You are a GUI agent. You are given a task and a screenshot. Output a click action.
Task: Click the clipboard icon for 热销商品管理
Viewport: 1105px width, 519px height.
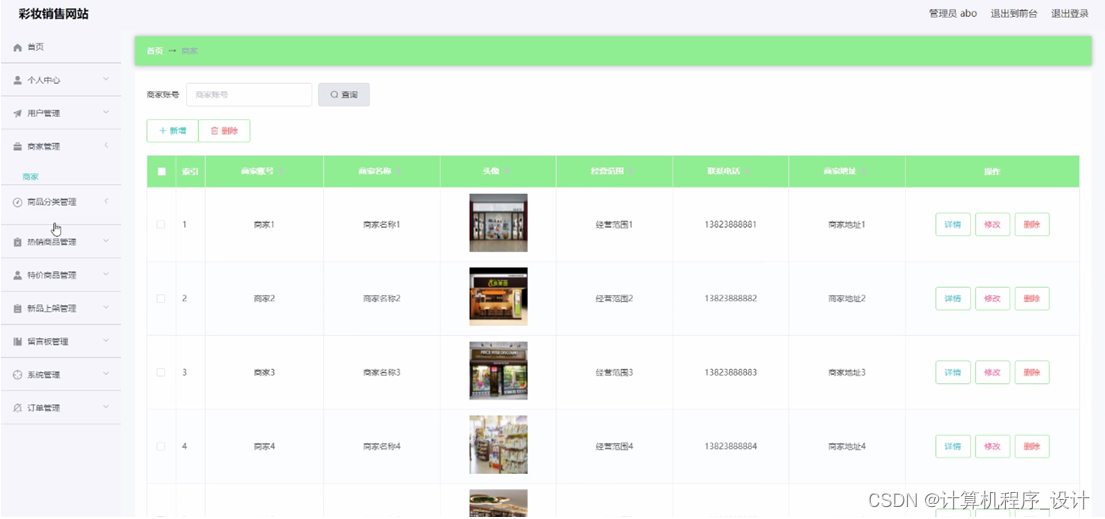tap(18, 242)
